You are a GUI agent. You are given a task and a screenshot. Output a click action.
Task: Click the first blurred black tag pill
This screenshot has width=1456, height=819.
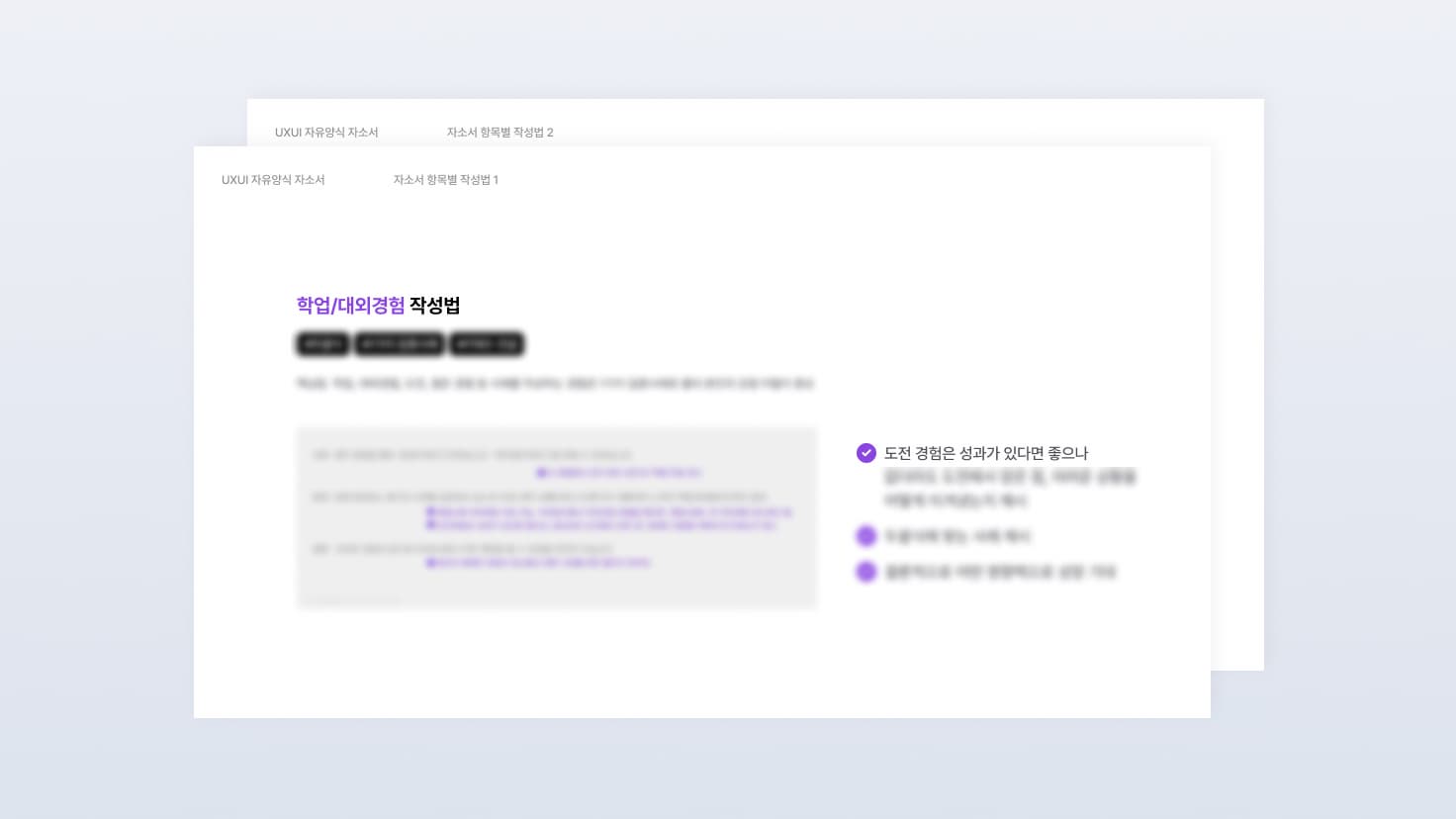pos(322,344)
